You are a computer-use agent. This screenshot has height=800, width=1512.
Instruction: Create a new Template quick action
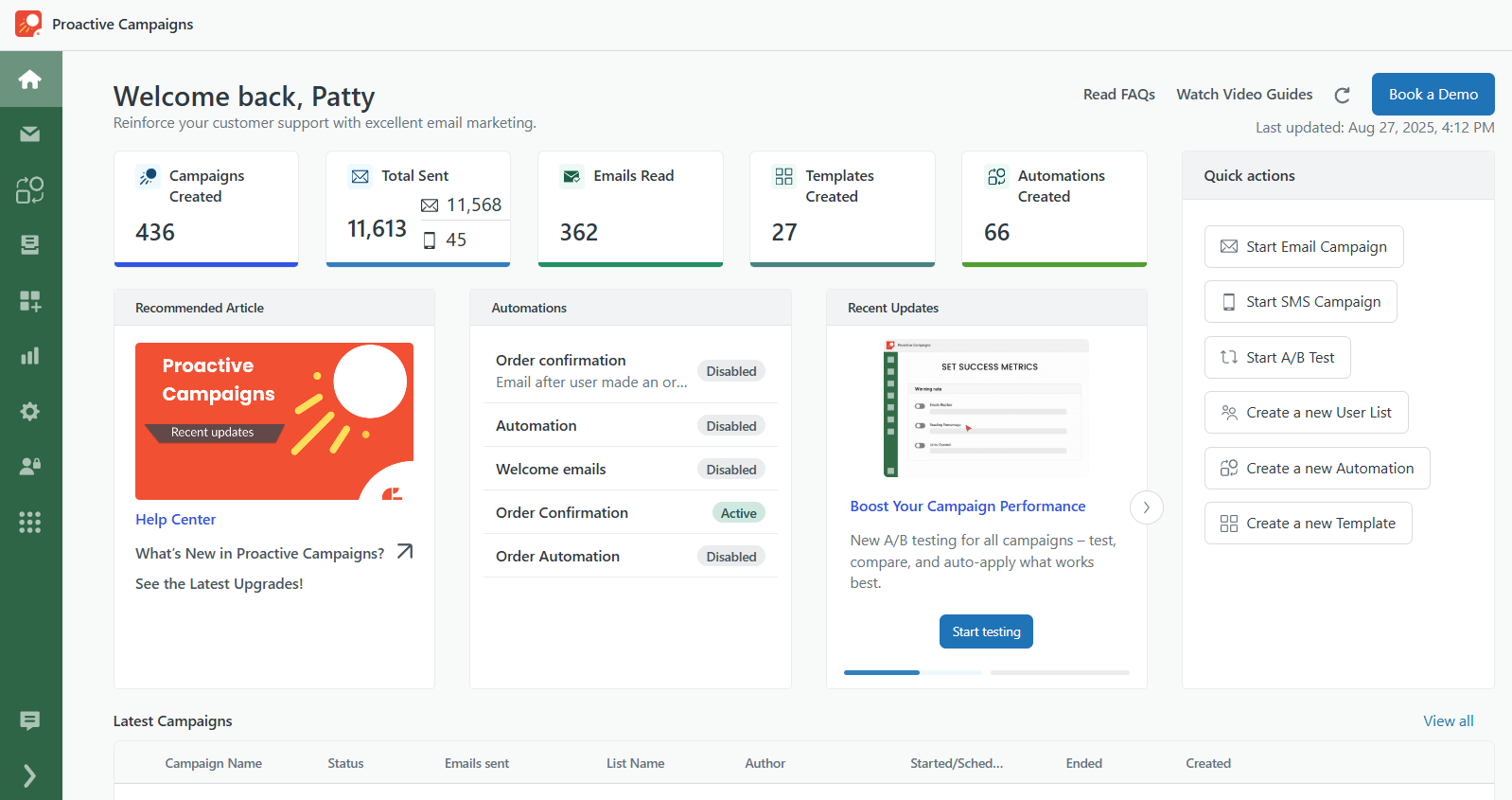[x=1309, y=523]
